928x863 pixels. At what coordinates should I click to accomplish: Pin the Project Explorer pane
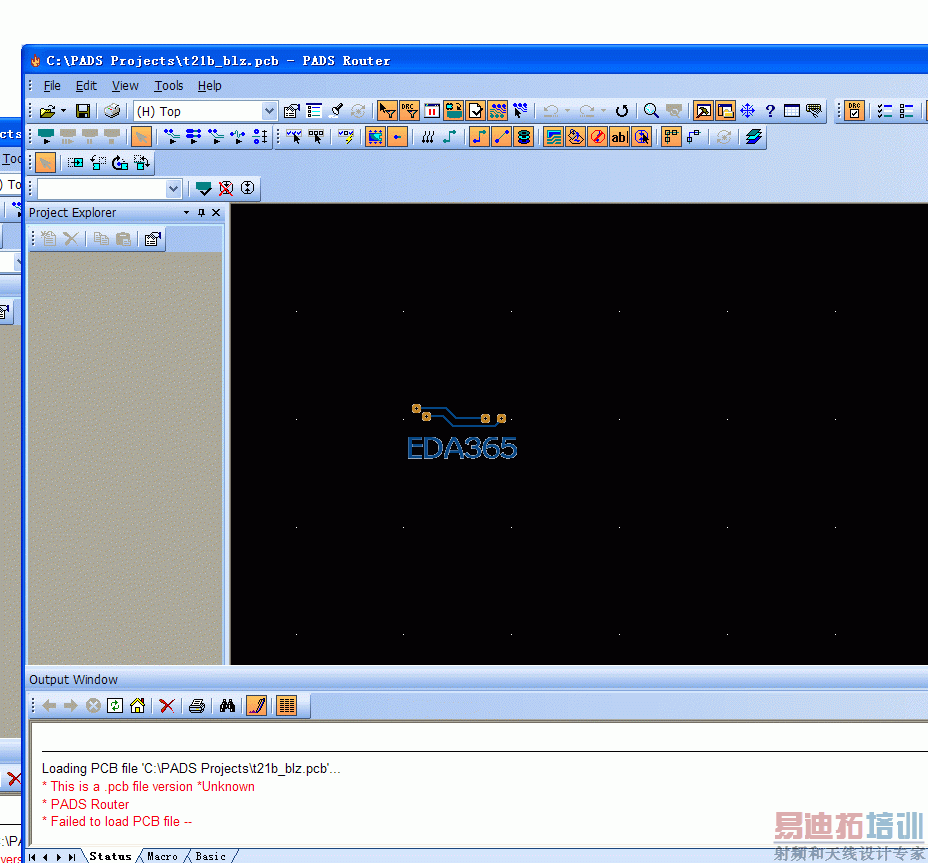point(201,212)
